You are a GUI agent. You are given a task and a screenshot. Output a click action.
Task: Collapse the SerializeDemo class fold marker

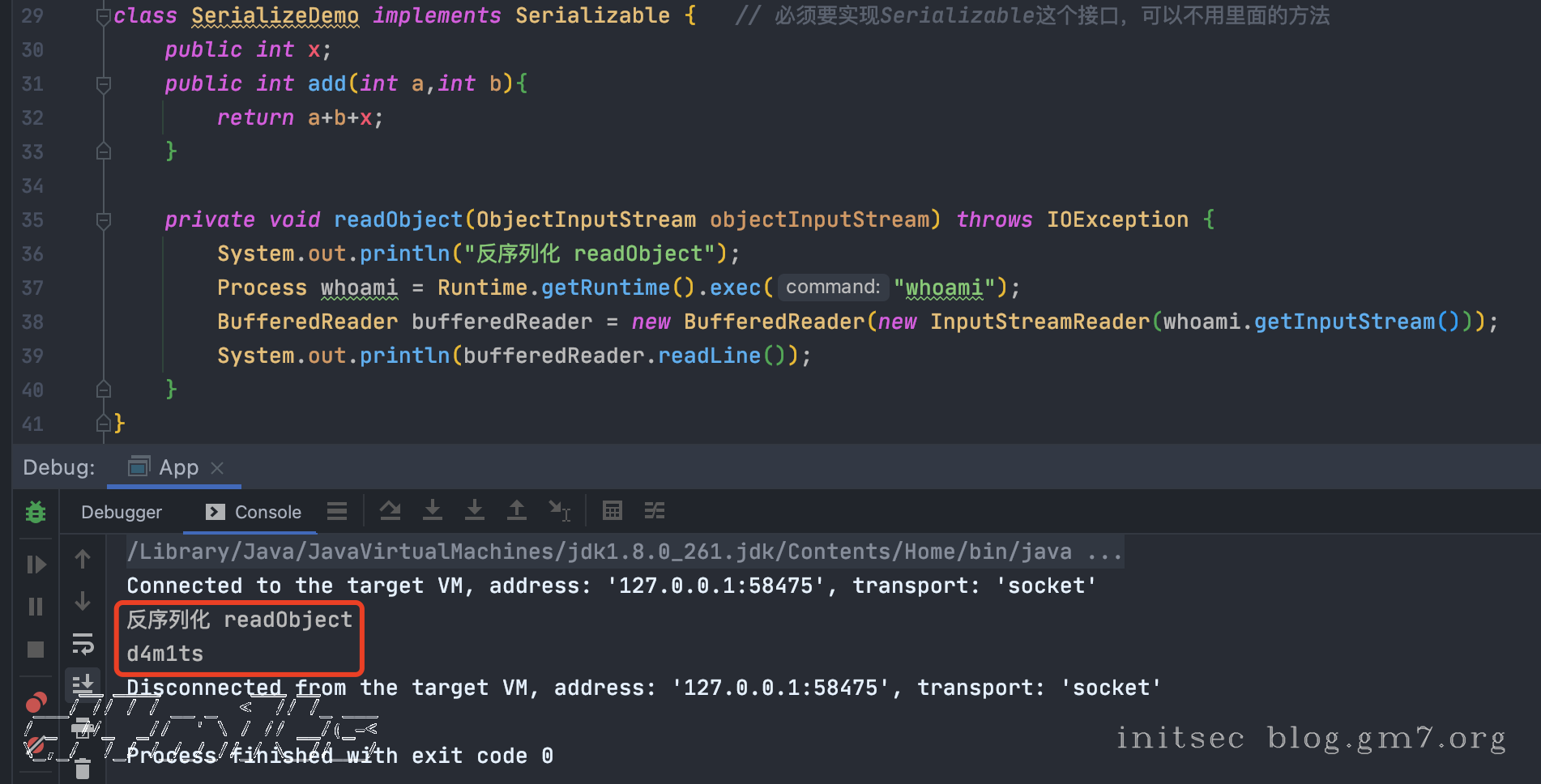click(104, 16)
